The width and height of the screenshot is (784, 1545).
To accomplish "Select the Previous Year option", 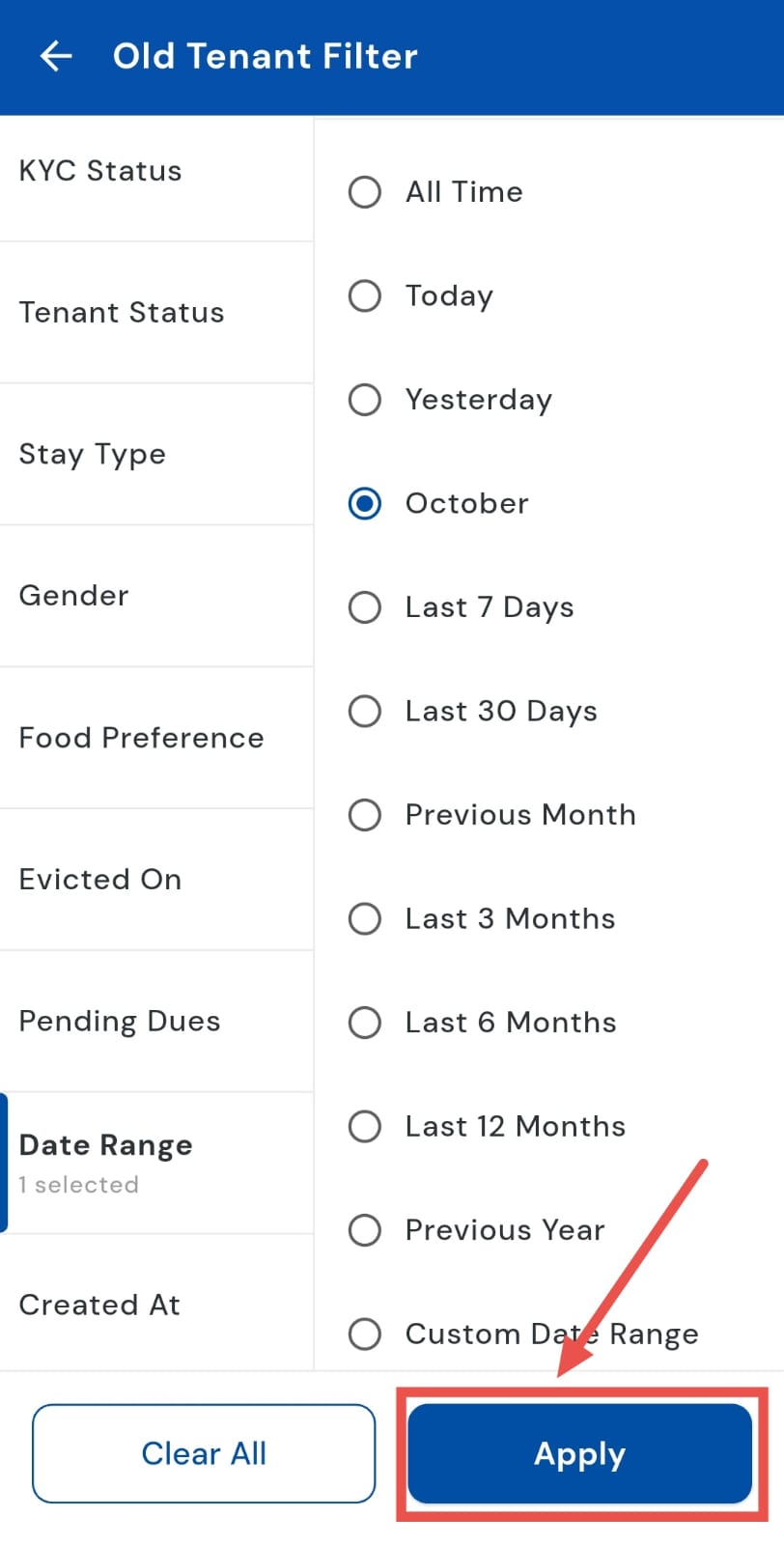I will (365, 1230).
